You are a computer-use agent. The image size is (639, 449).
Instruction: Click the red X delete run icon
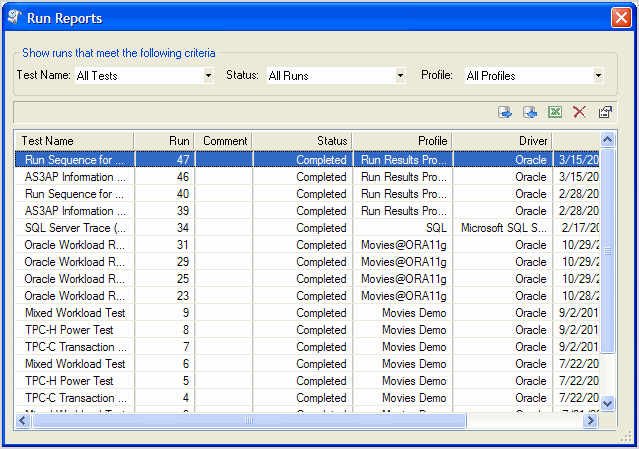[x=580, y=112]
